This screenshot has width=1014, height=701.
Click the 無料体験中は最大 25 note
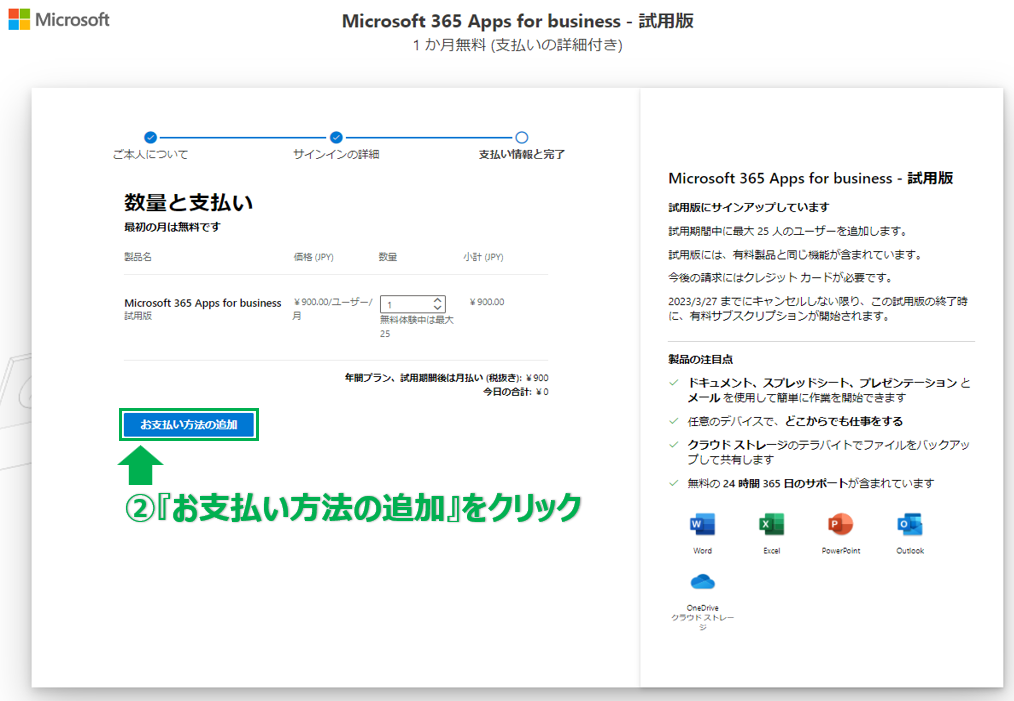pos(417,327)
